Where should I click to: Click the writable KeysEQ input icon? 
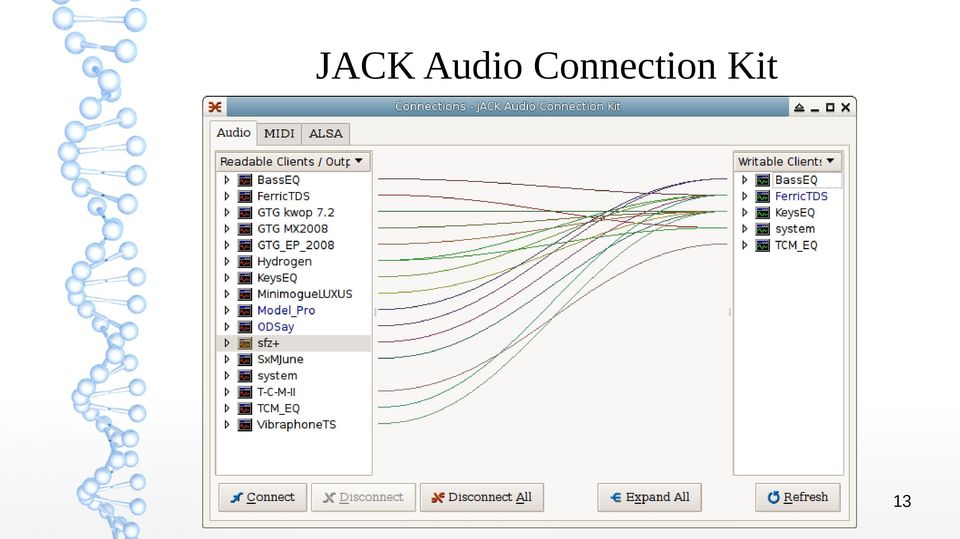(x=763, y=213)
